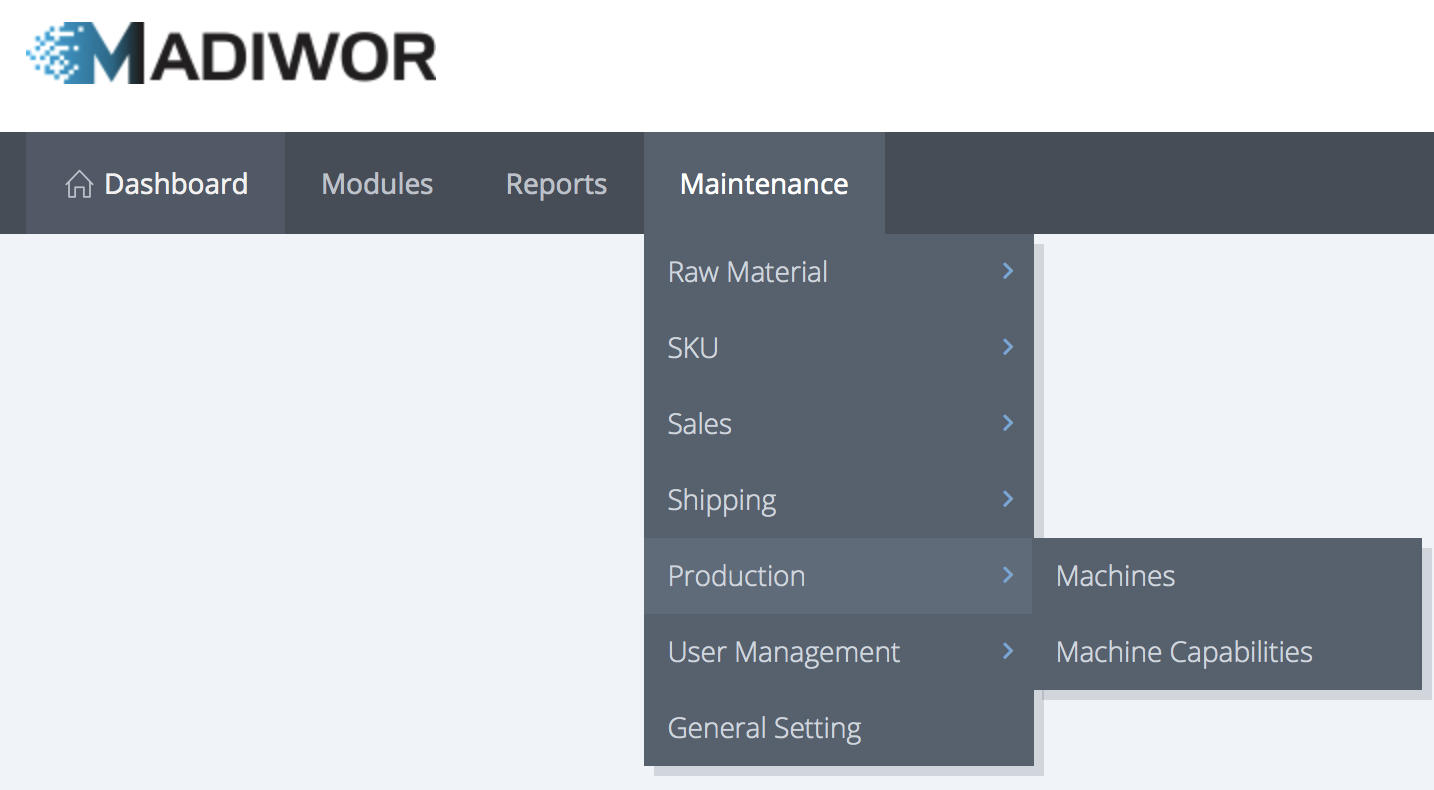
Task: Open the Modules menu
Action: tap(377, 184)
